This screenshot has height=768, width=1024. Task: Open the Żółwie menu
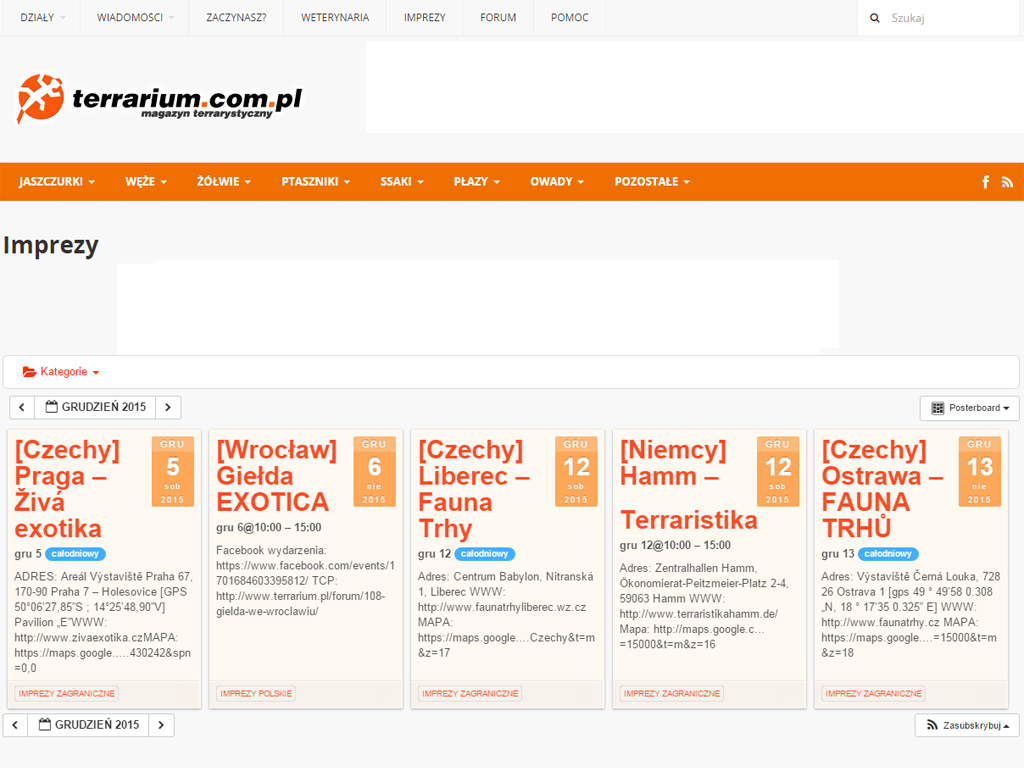click(223, 182)
